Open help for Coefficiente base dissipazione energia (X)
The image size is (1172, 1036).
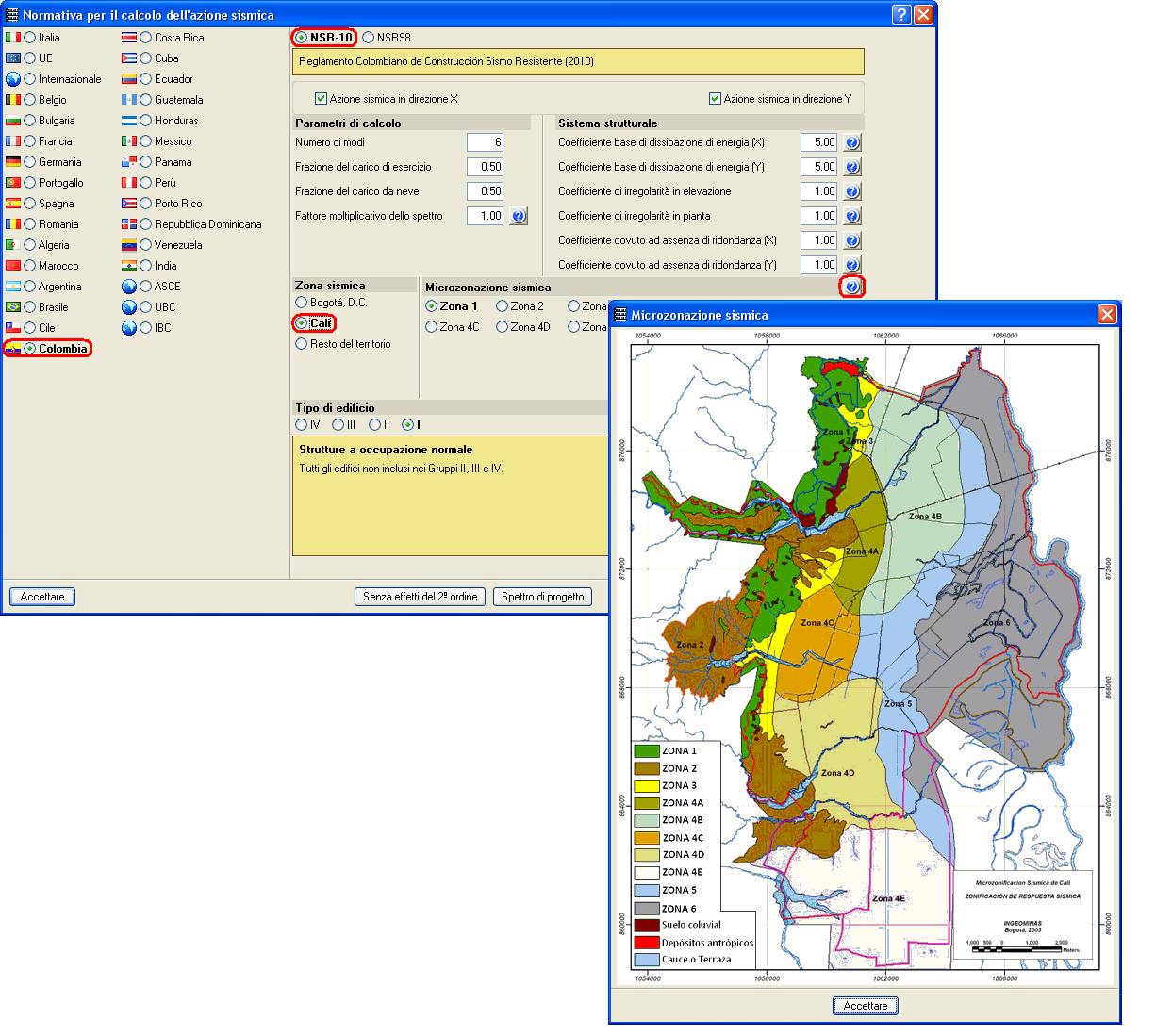851,142
